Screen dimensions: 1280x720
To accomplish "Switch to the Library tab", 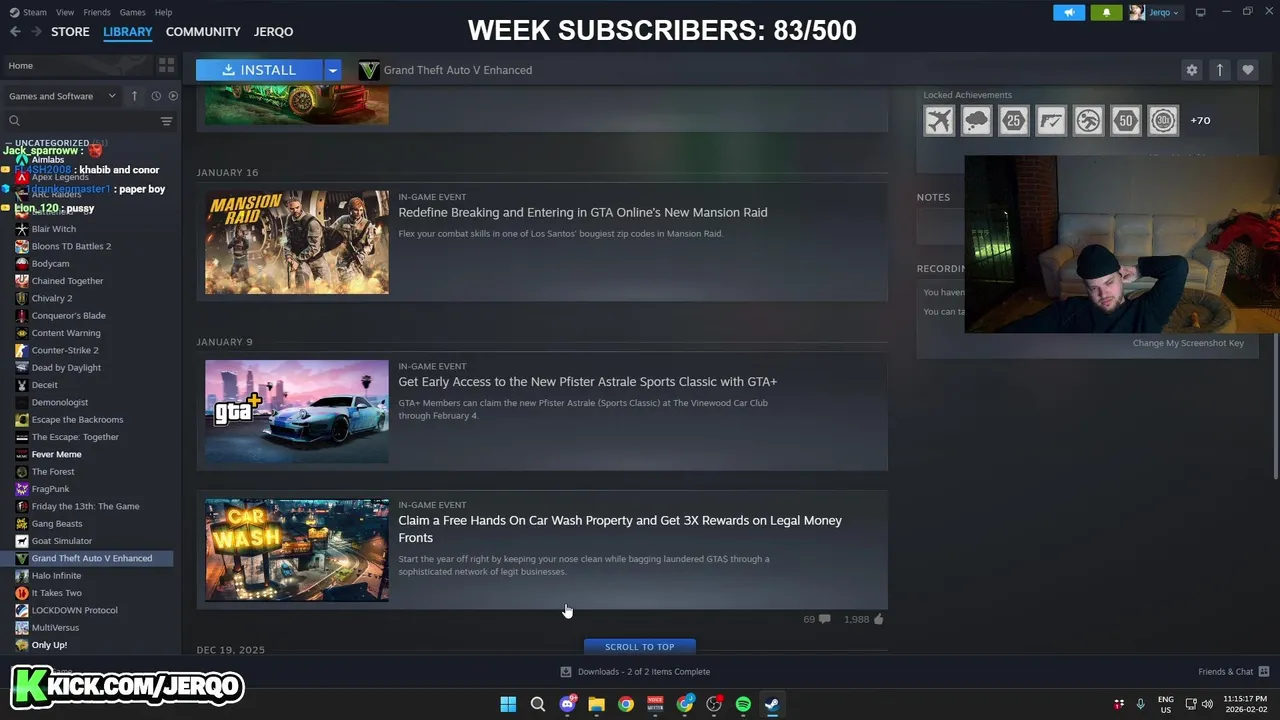I will [x=128, y=32].
